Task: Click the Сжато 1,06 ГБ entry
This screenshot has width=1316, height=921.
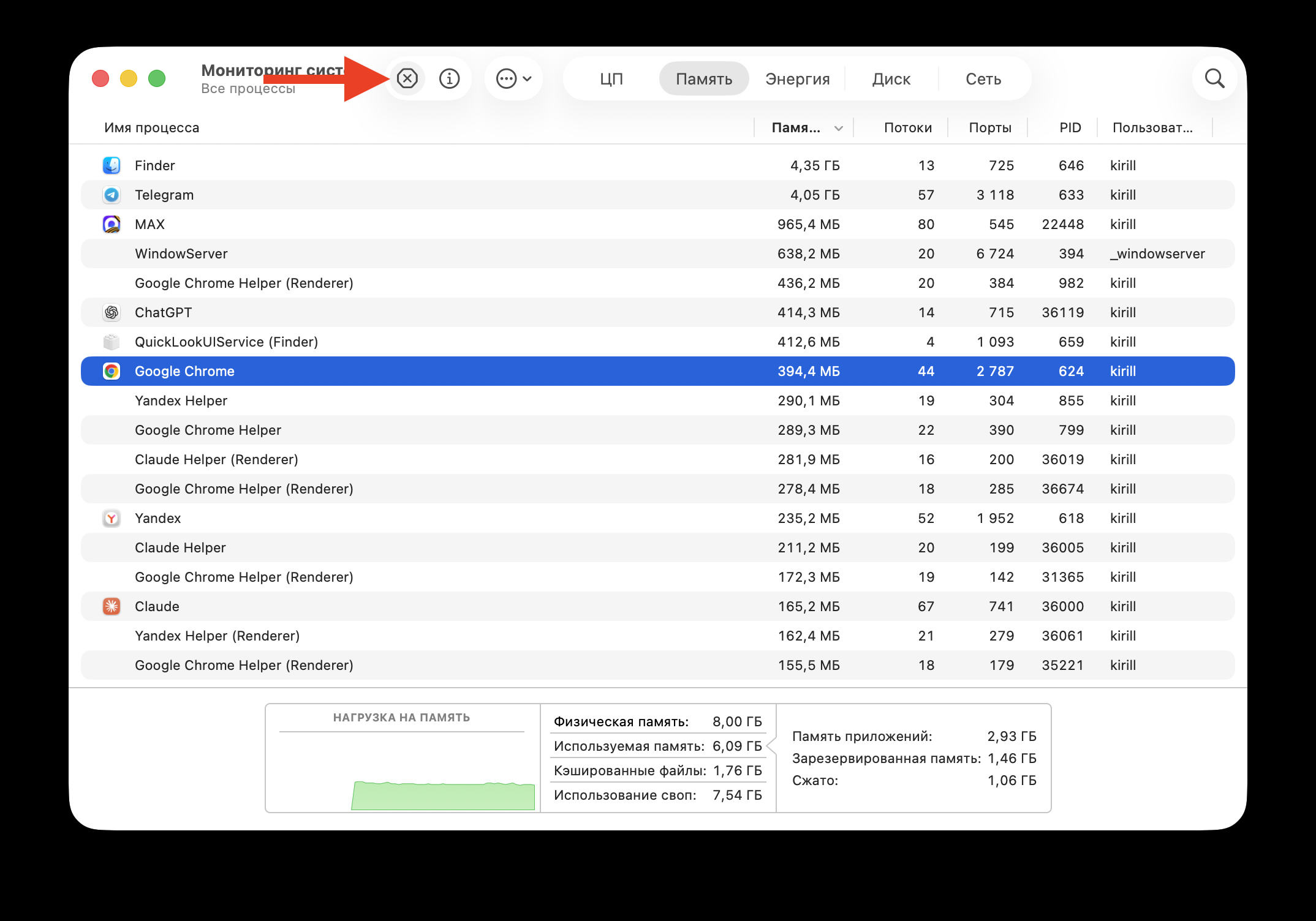Action: click(x=914, y=780)
